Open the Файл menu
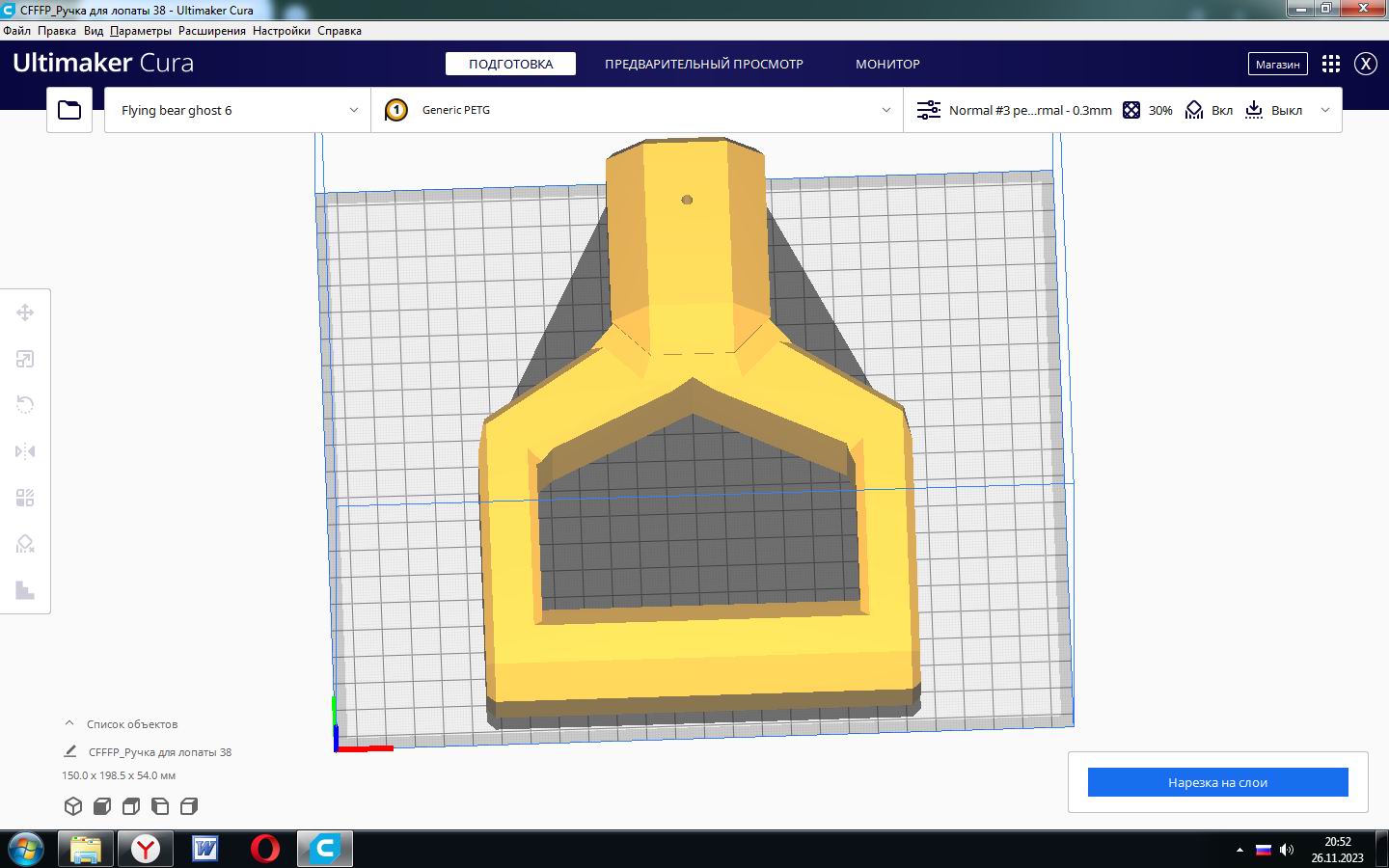Image resolution: width=1389 pixels, height=868 pixels. tap(16, 31)
